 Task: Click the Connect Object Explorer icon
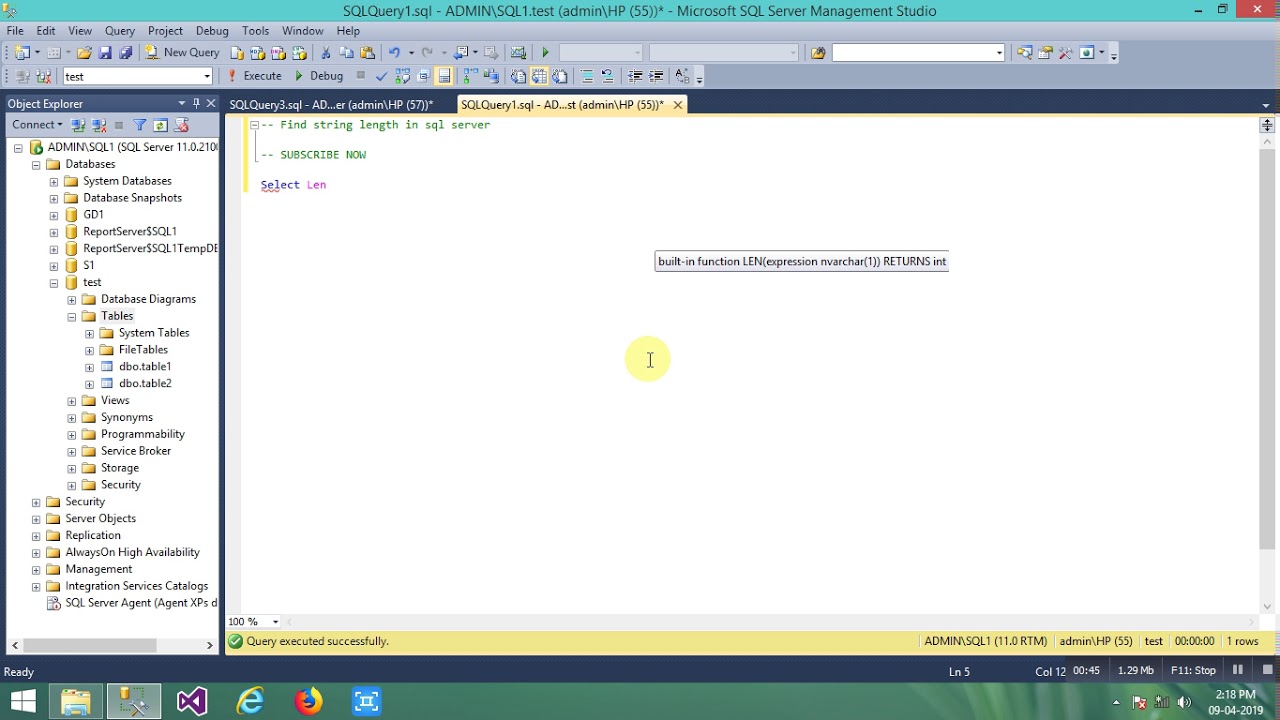(x=78, y=125)
